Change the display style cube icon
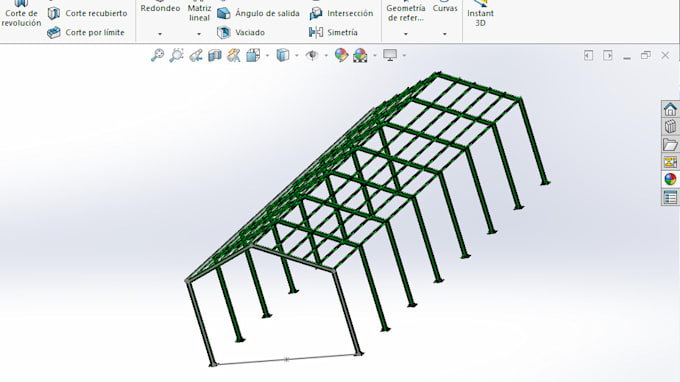Viewport: 680px width, 382px height. click(x=283, y=56)
